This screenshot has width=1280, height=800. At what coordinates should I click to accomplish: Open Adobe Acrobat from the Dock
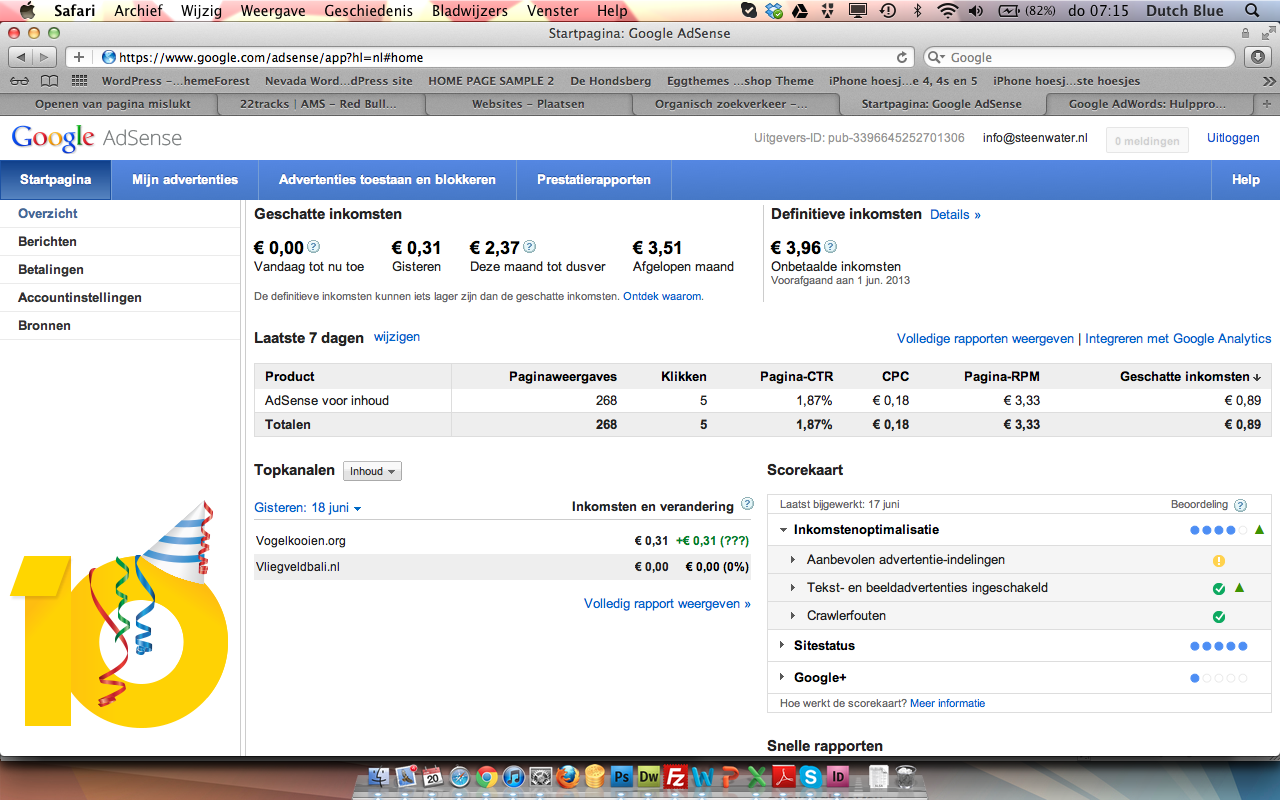click(784, 776)
